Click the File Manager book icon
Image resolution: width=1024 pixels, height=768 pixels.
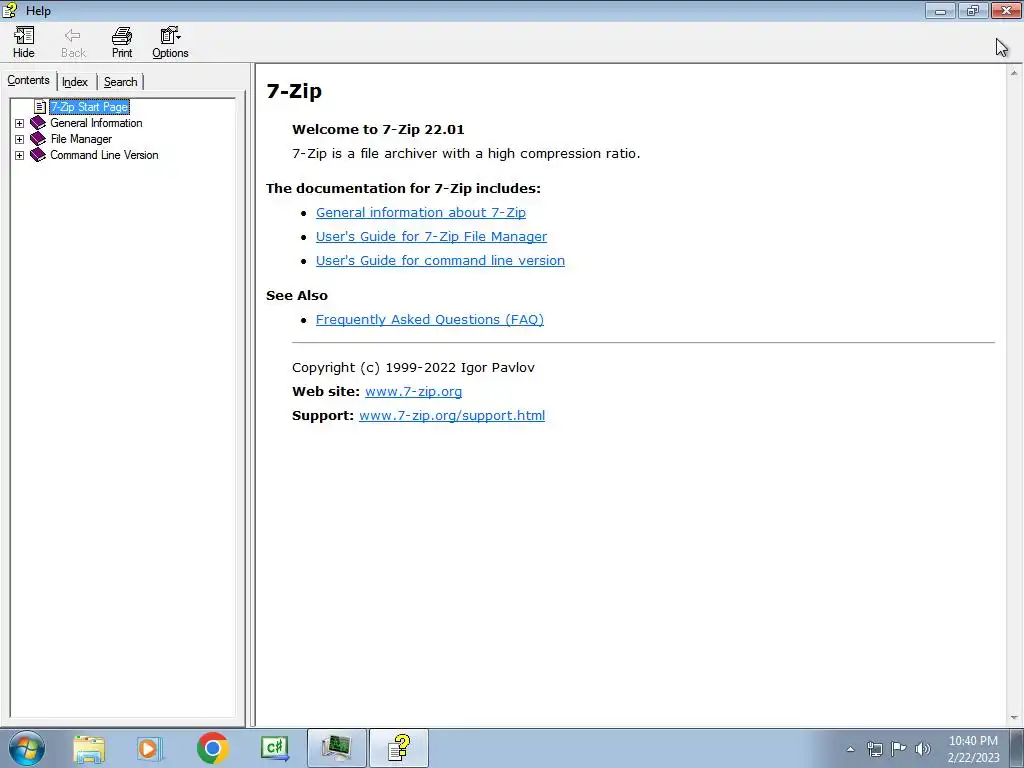click(x=38, y=138)
